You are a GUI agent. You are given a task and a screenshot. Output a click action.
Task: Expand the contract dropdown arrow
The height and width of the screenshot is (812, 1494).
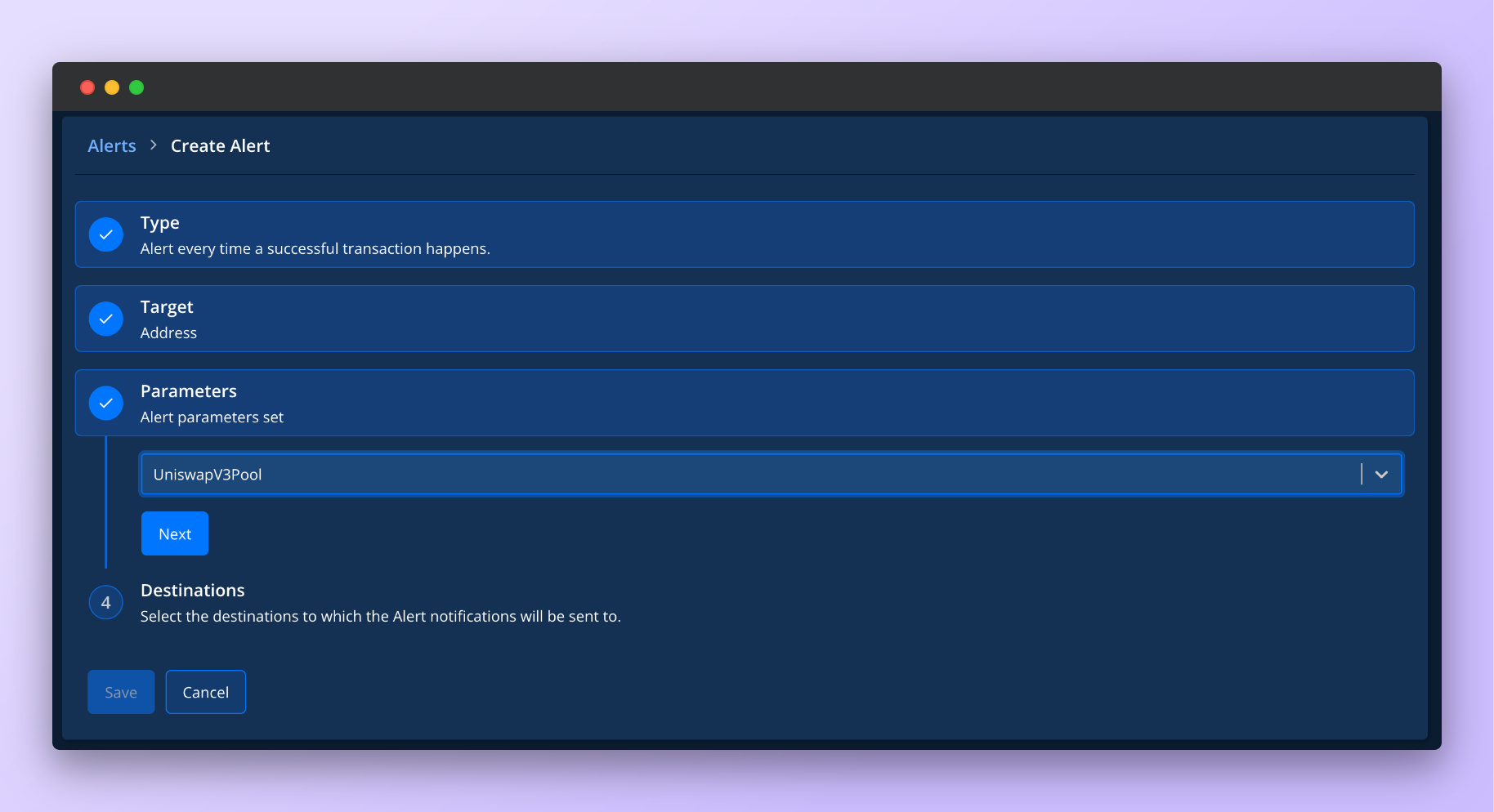[x=1381, y=475]
